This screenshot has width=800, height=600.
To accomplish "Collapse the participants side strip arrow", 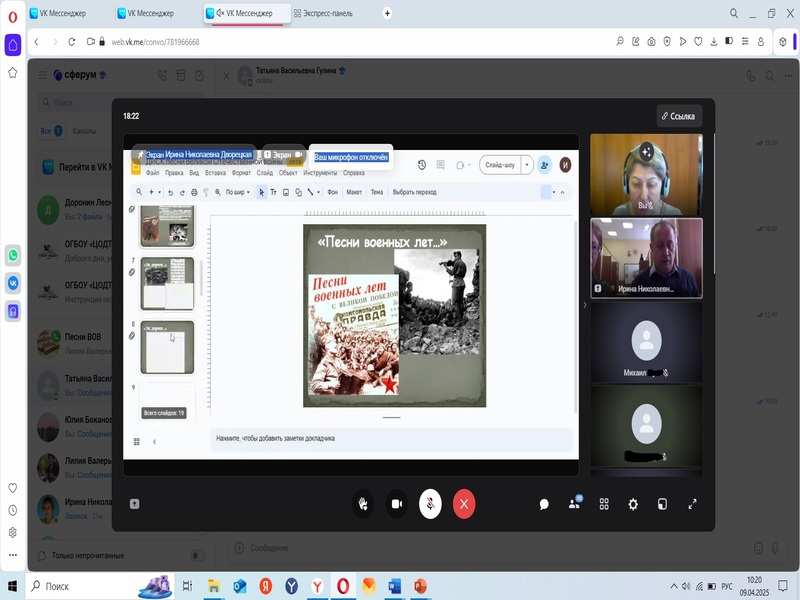I will (585, 305).
